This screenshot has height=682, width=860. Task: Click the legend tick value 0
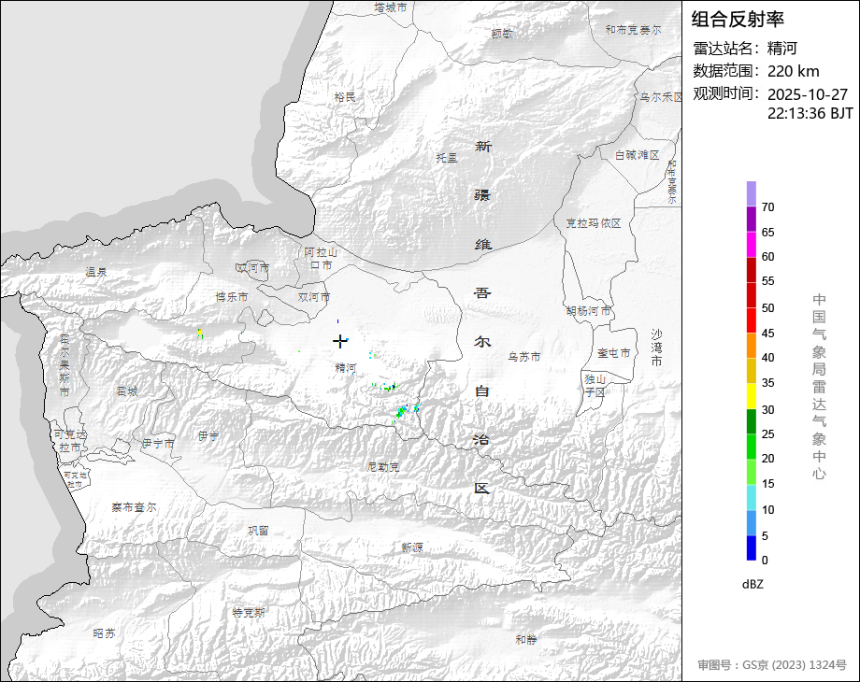pyautogui.click(x=765, y=560)
